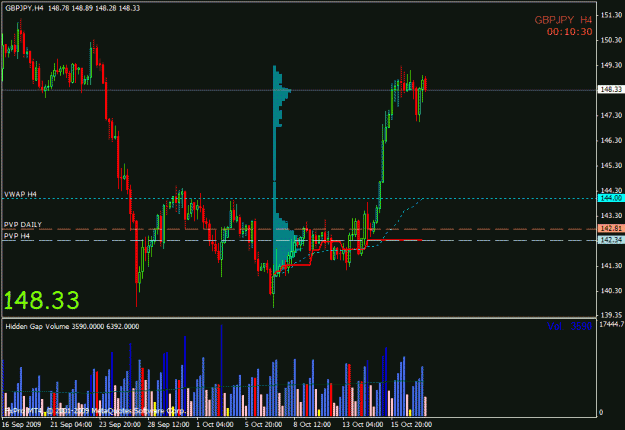Click the 21 Sep 04:00 time label
Image resolution: width=625 pixels, height=430 pixels.
tap(71, 424)
